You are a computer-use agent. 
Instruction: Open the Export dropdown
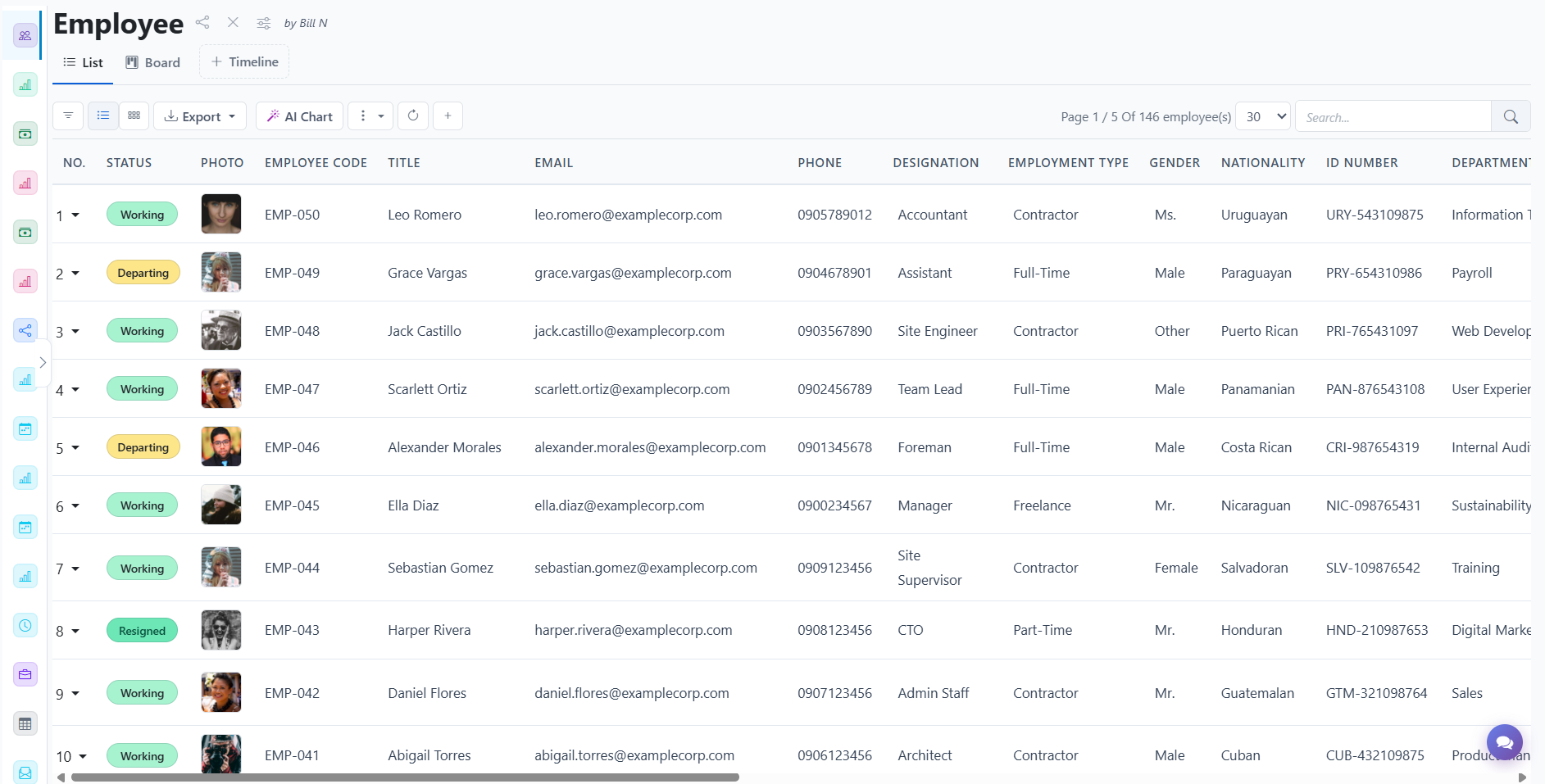[200, 116]
